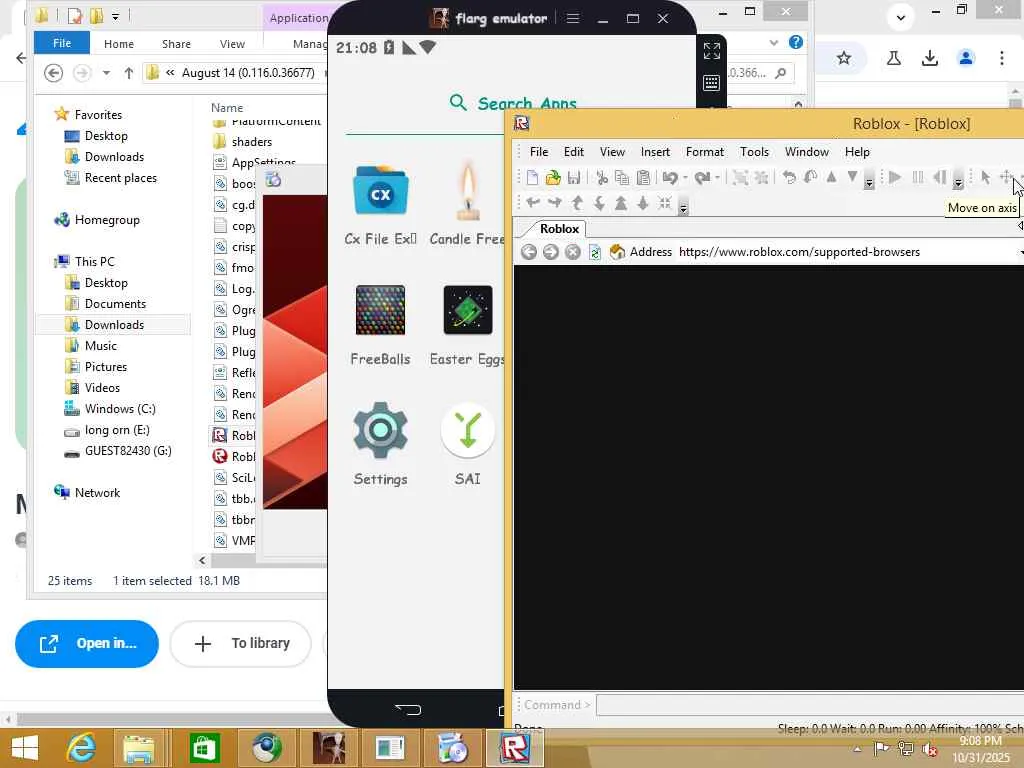Open Window menu in Roblox Studio
This screenshot has height=768, width=1024.
coord(807,152)
